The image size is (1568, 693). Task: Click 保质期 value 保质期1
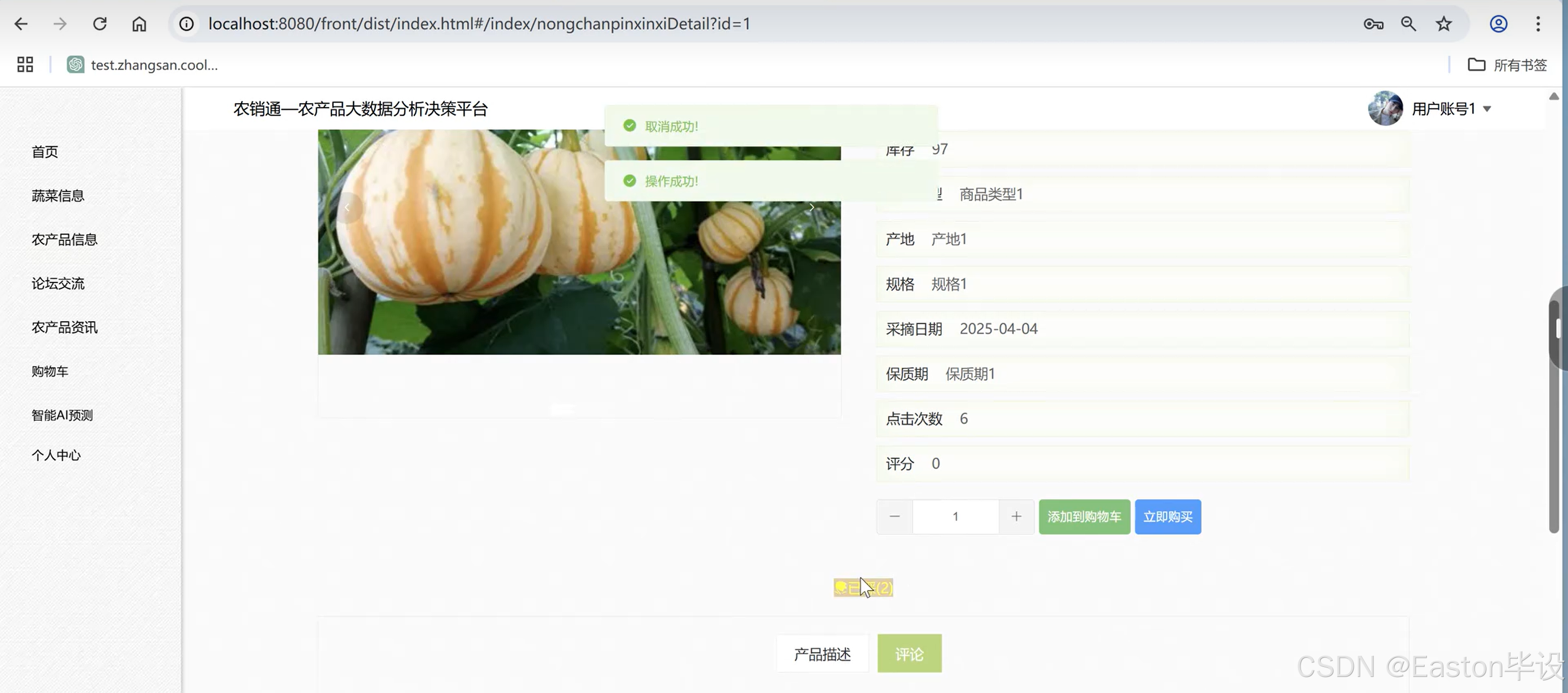pos(970,374)
